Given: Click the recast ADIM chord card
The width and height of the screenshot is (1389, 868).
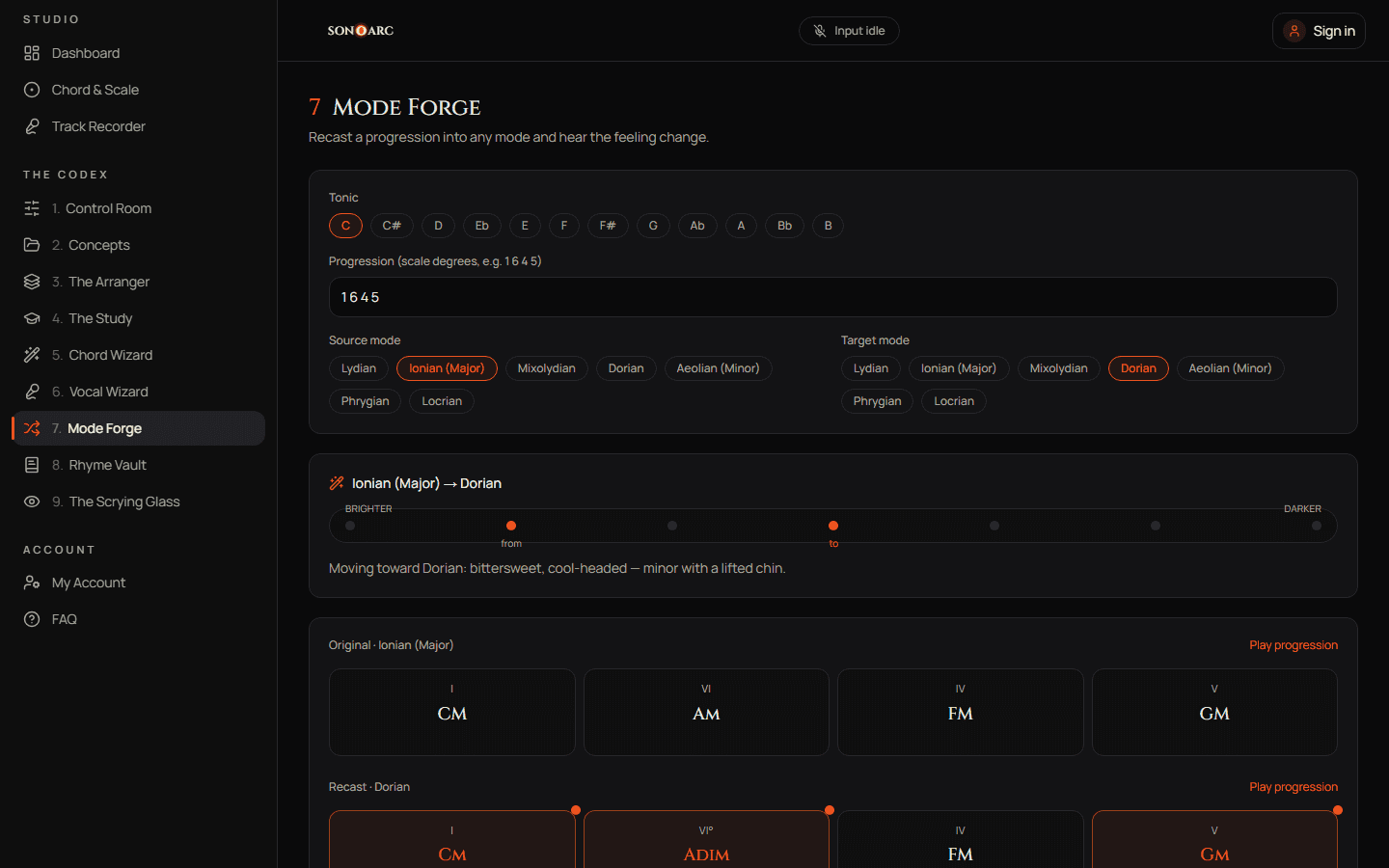Looking at the screenshot, I should [706, 839].
